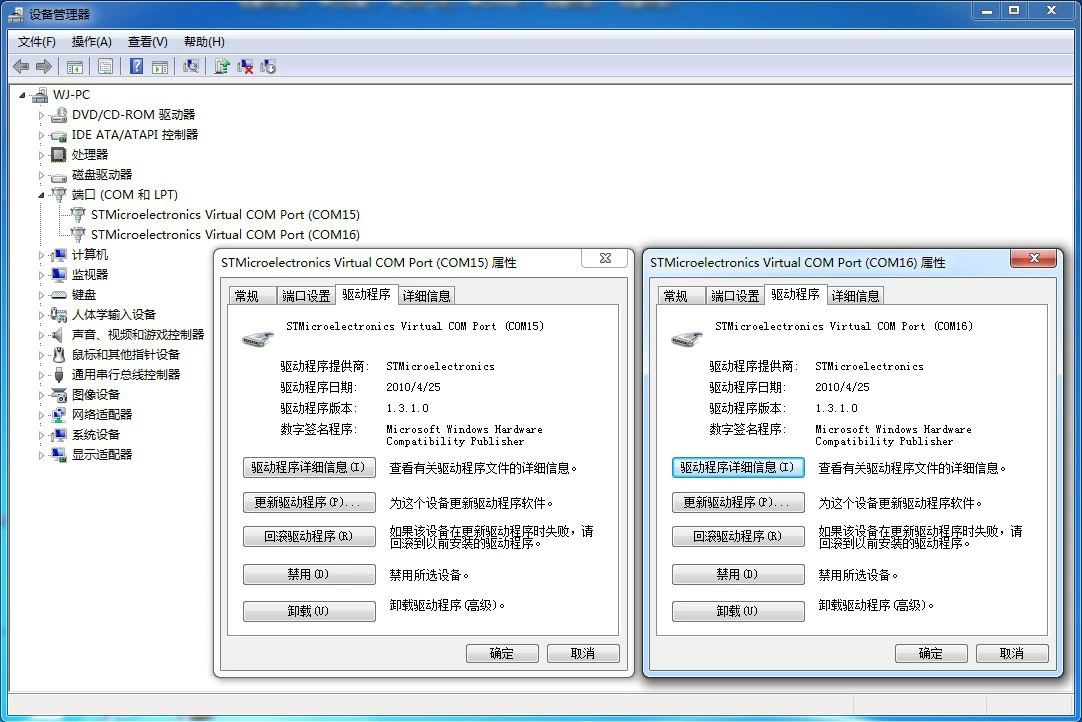Click 禁用(D) in COM15 dialog

point(309,574)
